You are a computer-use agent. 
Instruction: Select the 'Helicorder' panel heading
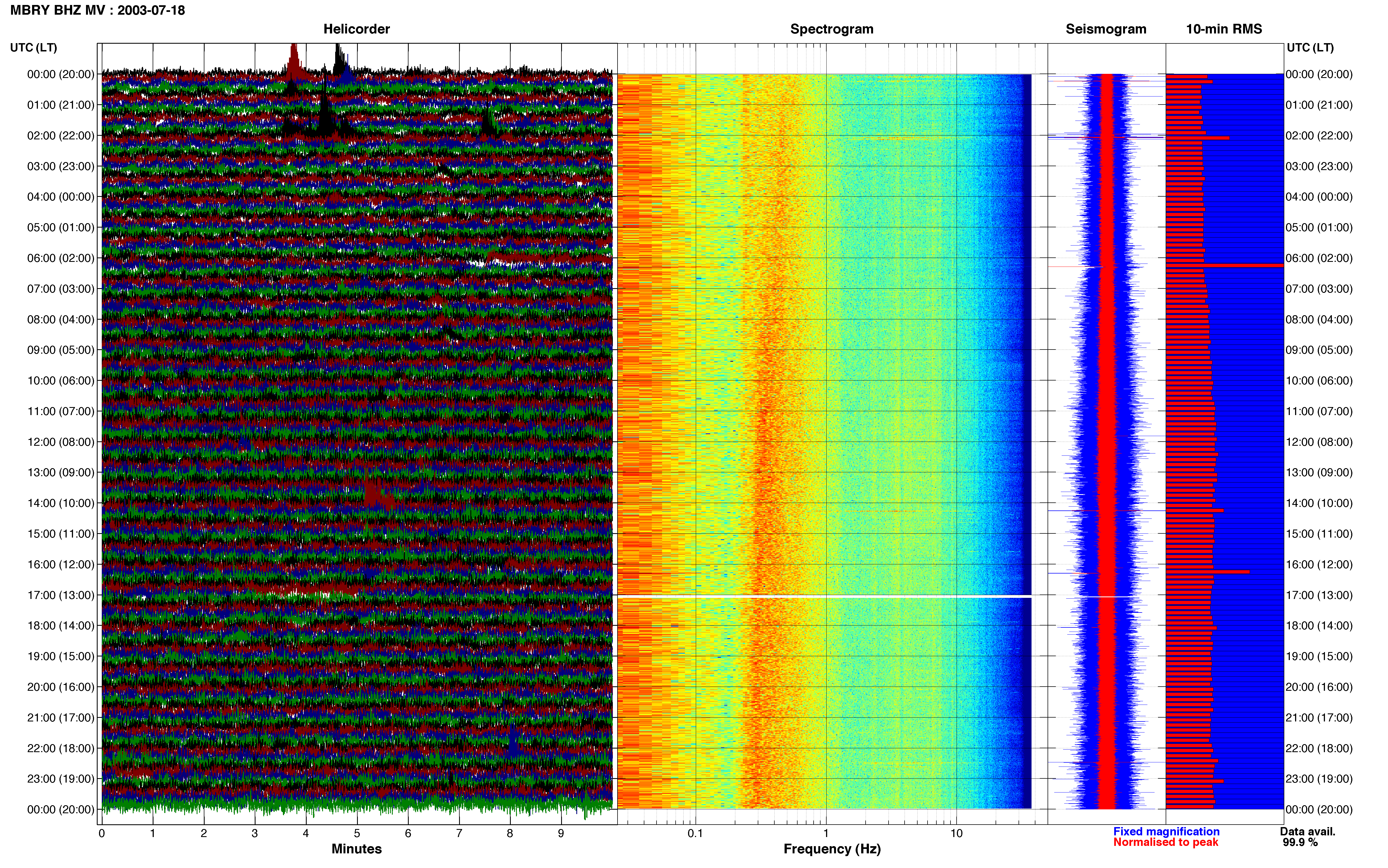[x=356, y=29]
